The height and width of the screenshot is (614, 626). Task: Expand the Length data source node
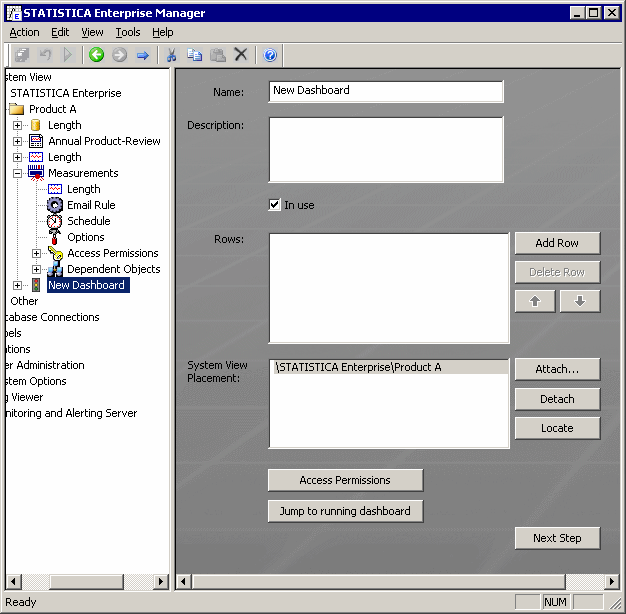17,125
